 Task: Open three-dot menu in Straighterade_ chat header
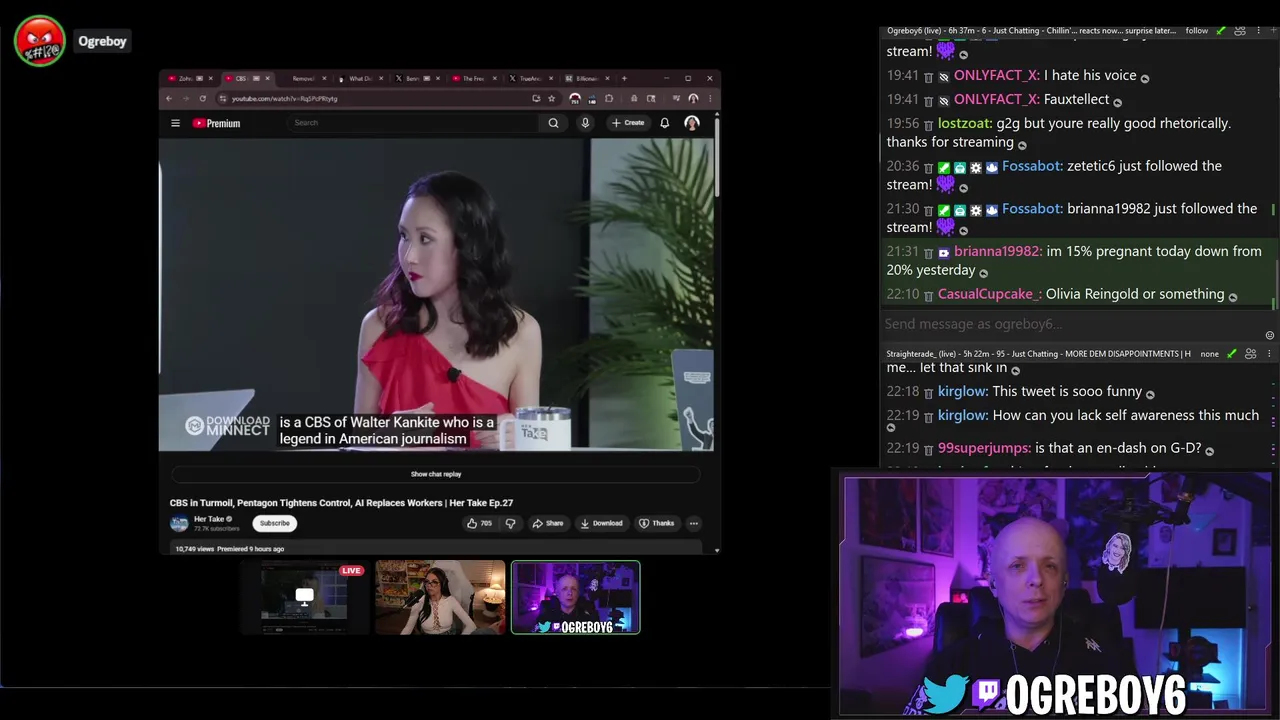click(x=1270, y=354)
